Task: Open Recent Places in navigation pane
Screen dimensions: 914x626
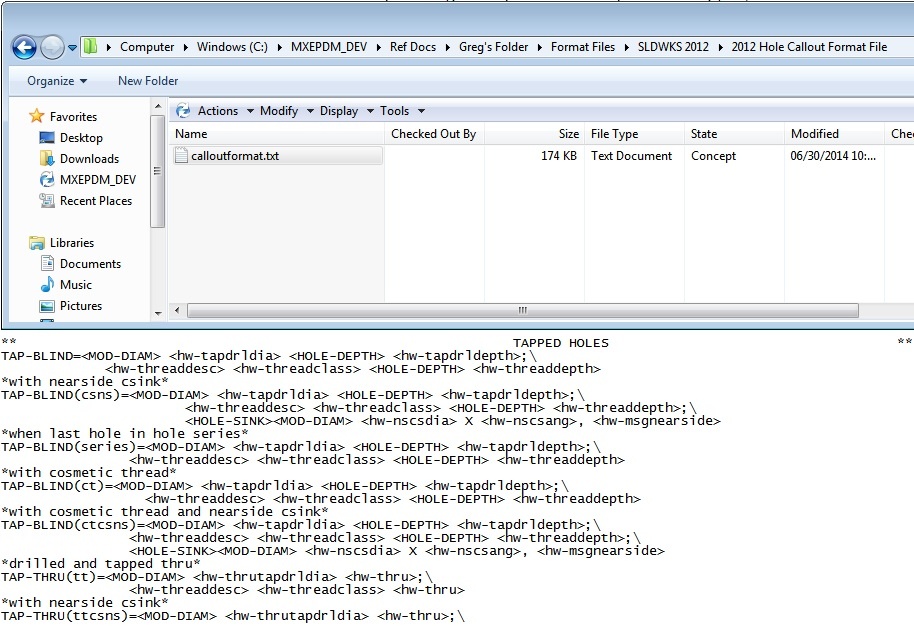Action: tap(96, 201)
